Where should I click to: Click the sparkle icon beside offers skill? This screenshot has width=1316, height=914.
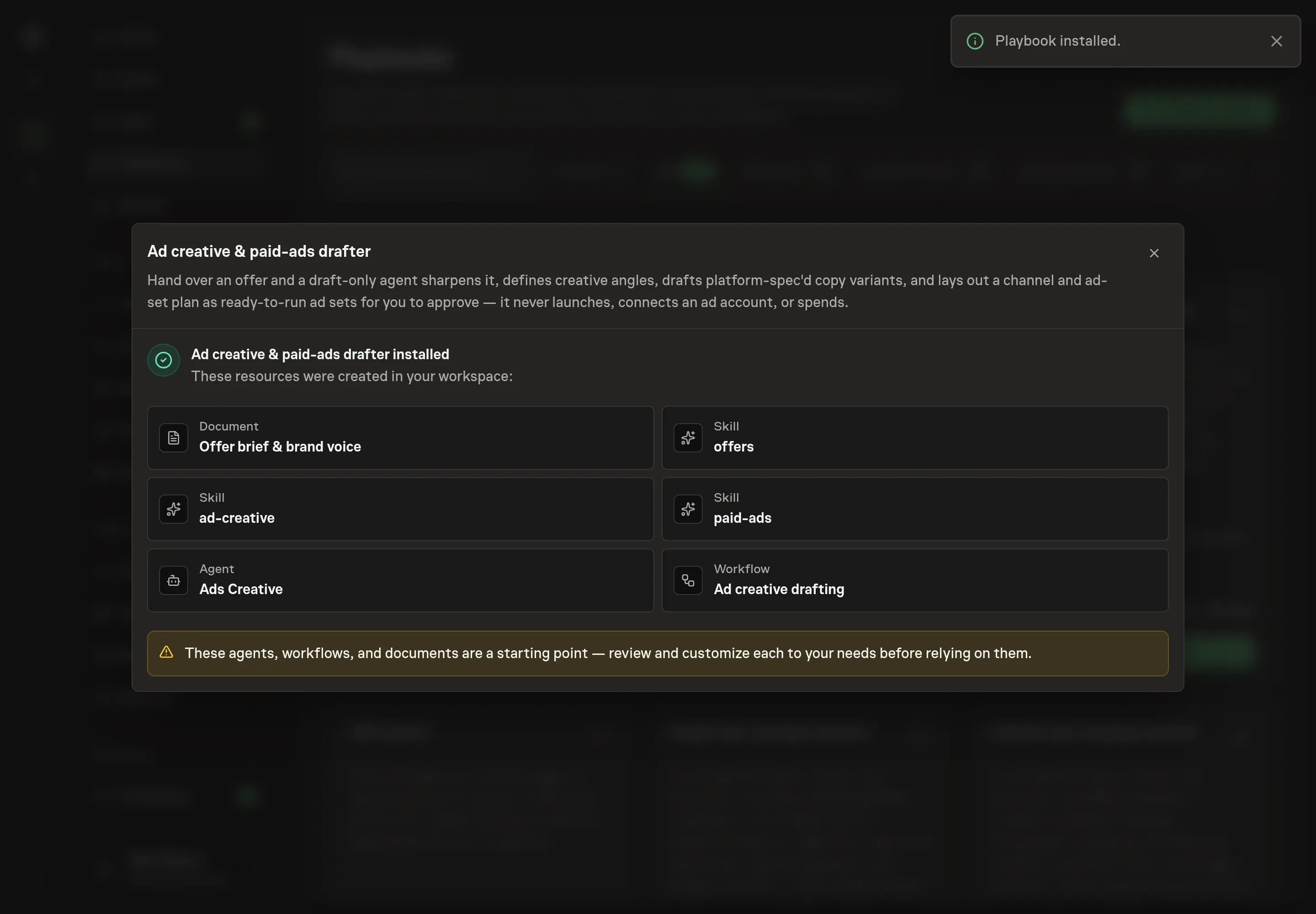(688, 438)
